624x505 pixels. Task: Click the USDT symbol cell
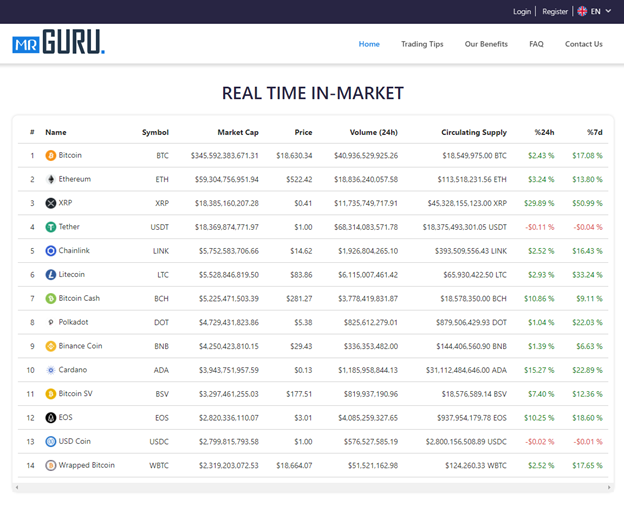pos(160,227)
